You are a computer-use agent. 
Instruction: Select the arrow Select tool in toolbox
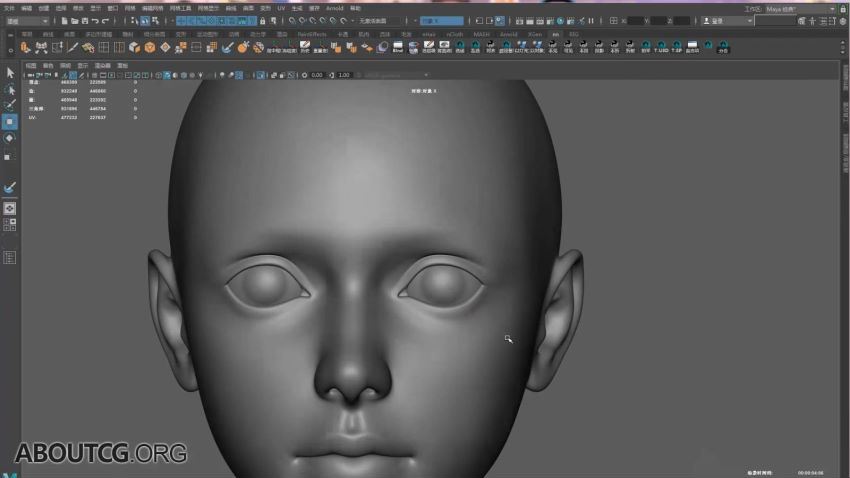tap(10, 72)
